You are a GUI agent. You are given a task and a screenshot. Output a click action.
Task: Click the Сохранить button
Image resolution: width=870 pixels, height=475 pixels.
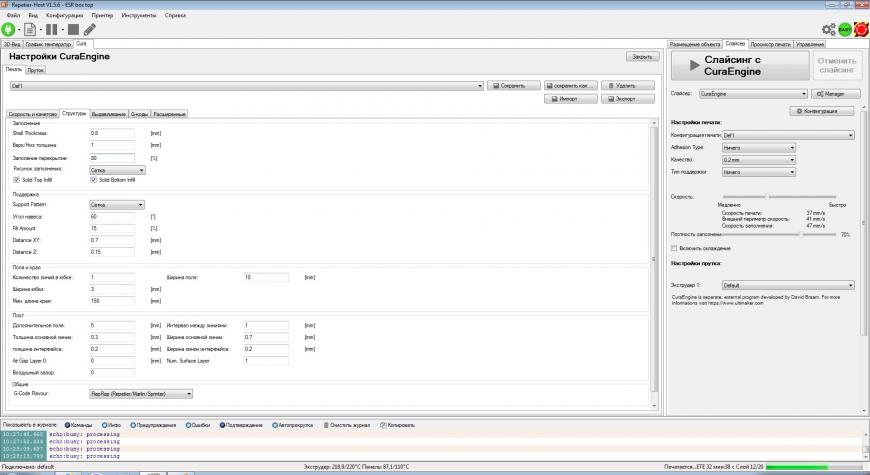click(514, 86)
